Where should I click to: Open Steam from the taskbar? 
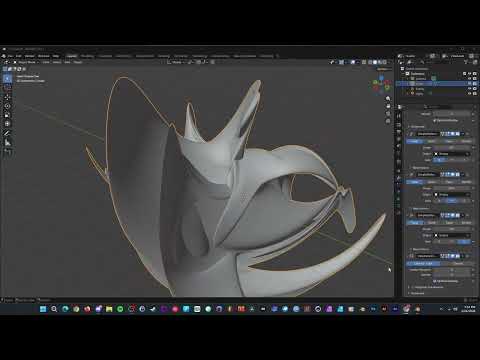[153, 309]
